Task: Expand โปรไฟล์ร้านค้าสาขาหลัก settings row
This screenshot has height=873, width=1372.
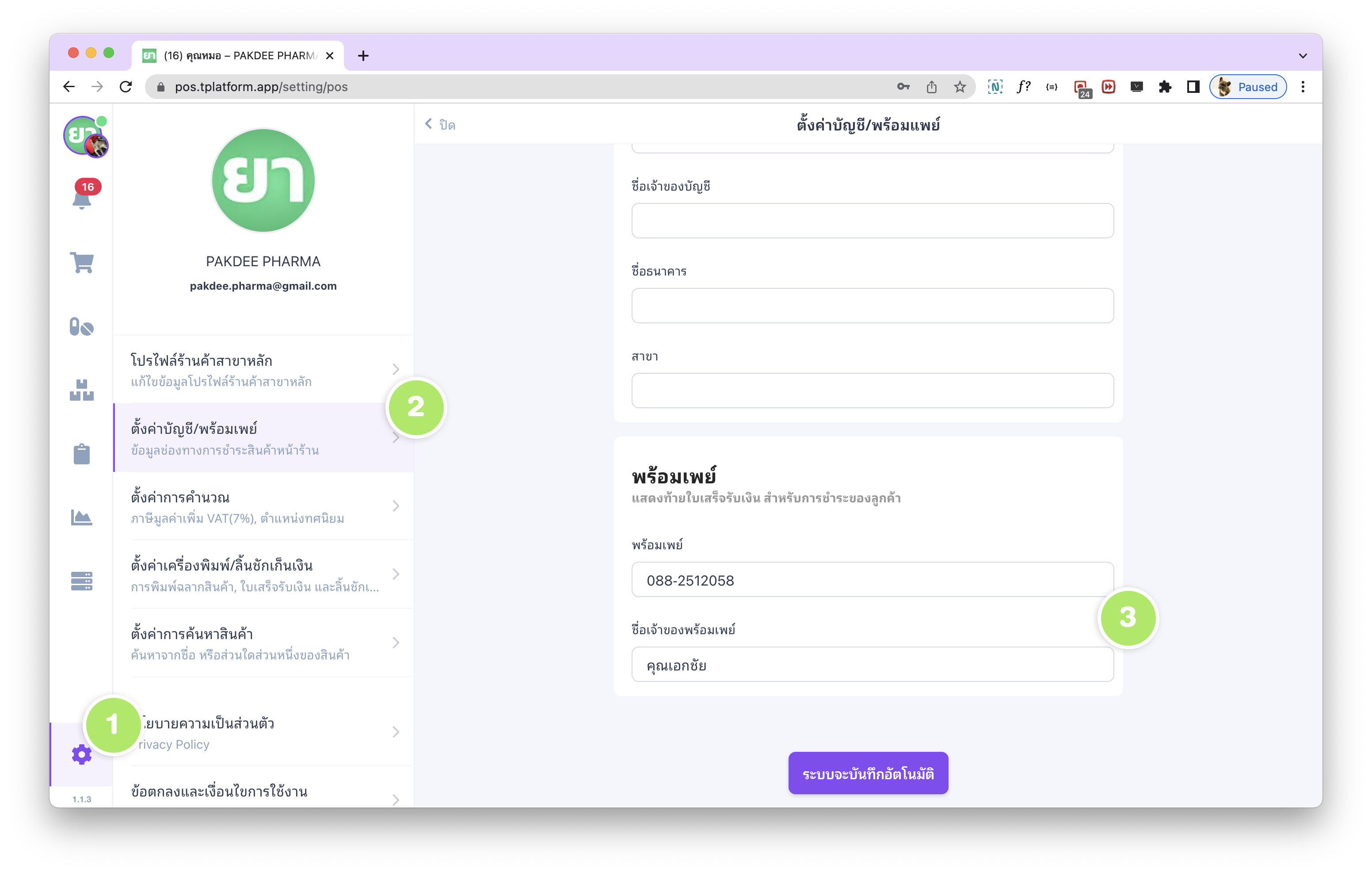Action: point(264,370)
